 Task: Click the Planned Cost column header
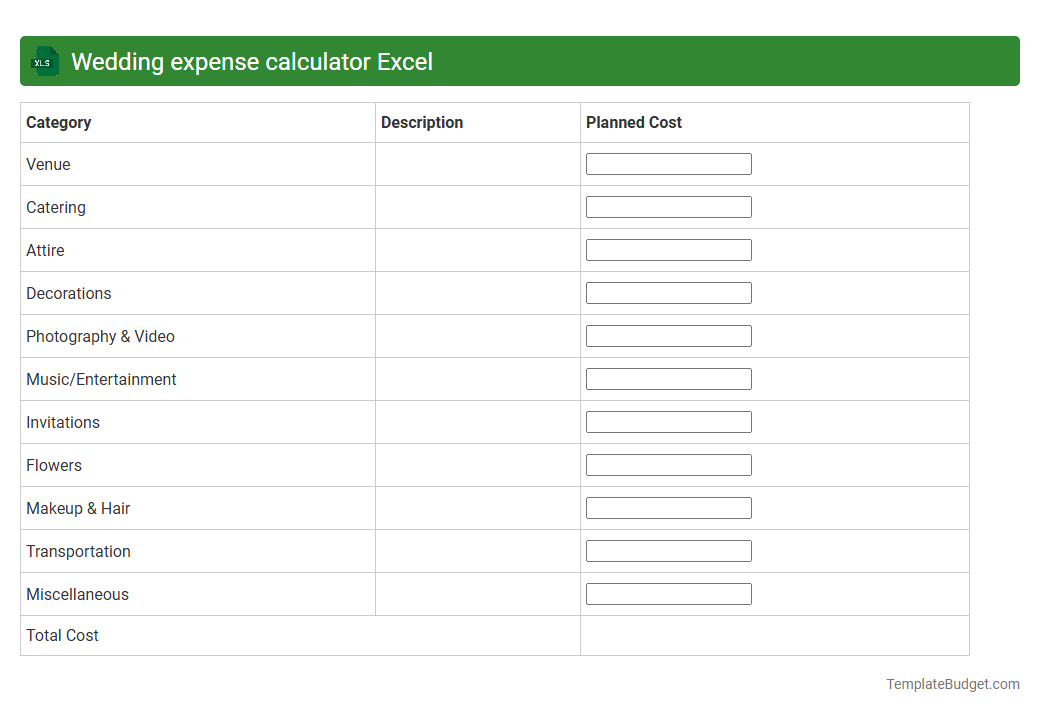point(633,122)
